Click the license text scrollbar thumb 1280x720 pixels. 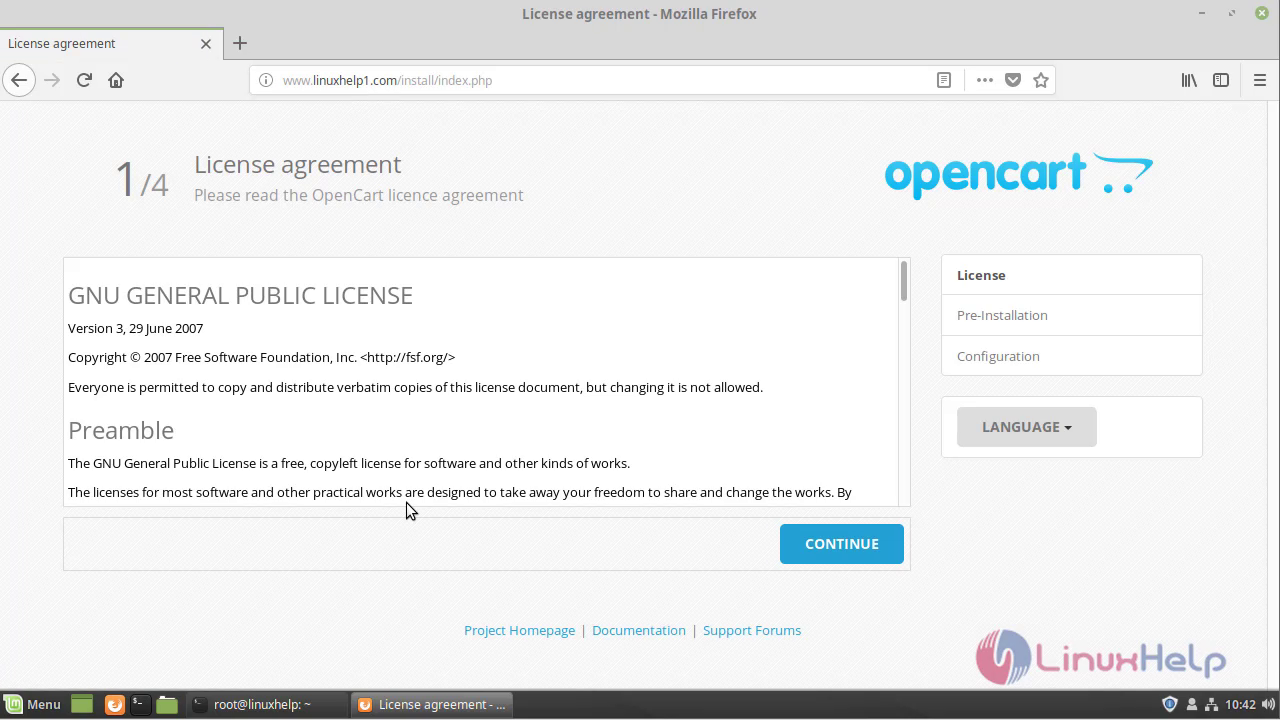[x=904, y=281]
